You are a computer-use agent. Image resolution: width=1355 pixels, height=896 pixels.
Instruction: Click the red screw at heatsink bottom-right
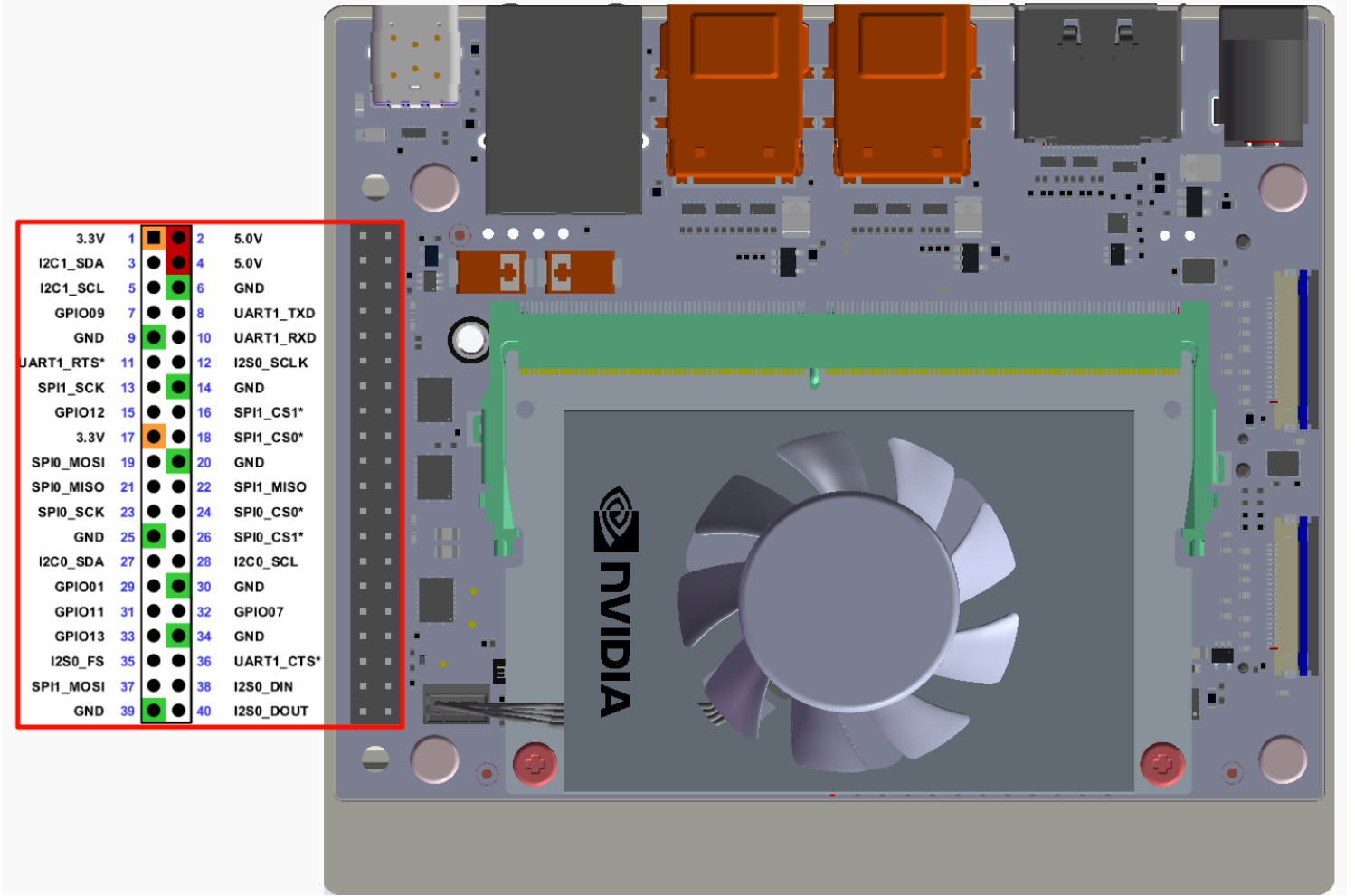1162,765
